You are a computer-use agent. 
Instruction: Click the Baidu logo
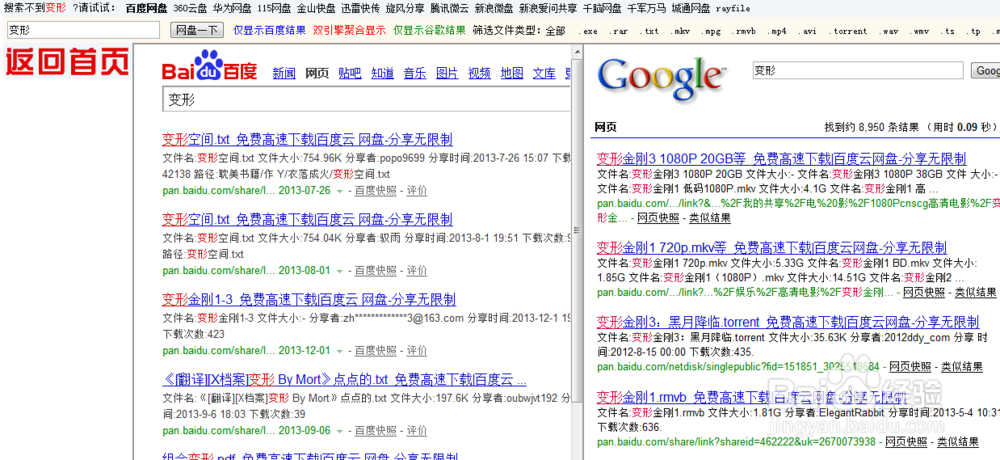[210, 66]
